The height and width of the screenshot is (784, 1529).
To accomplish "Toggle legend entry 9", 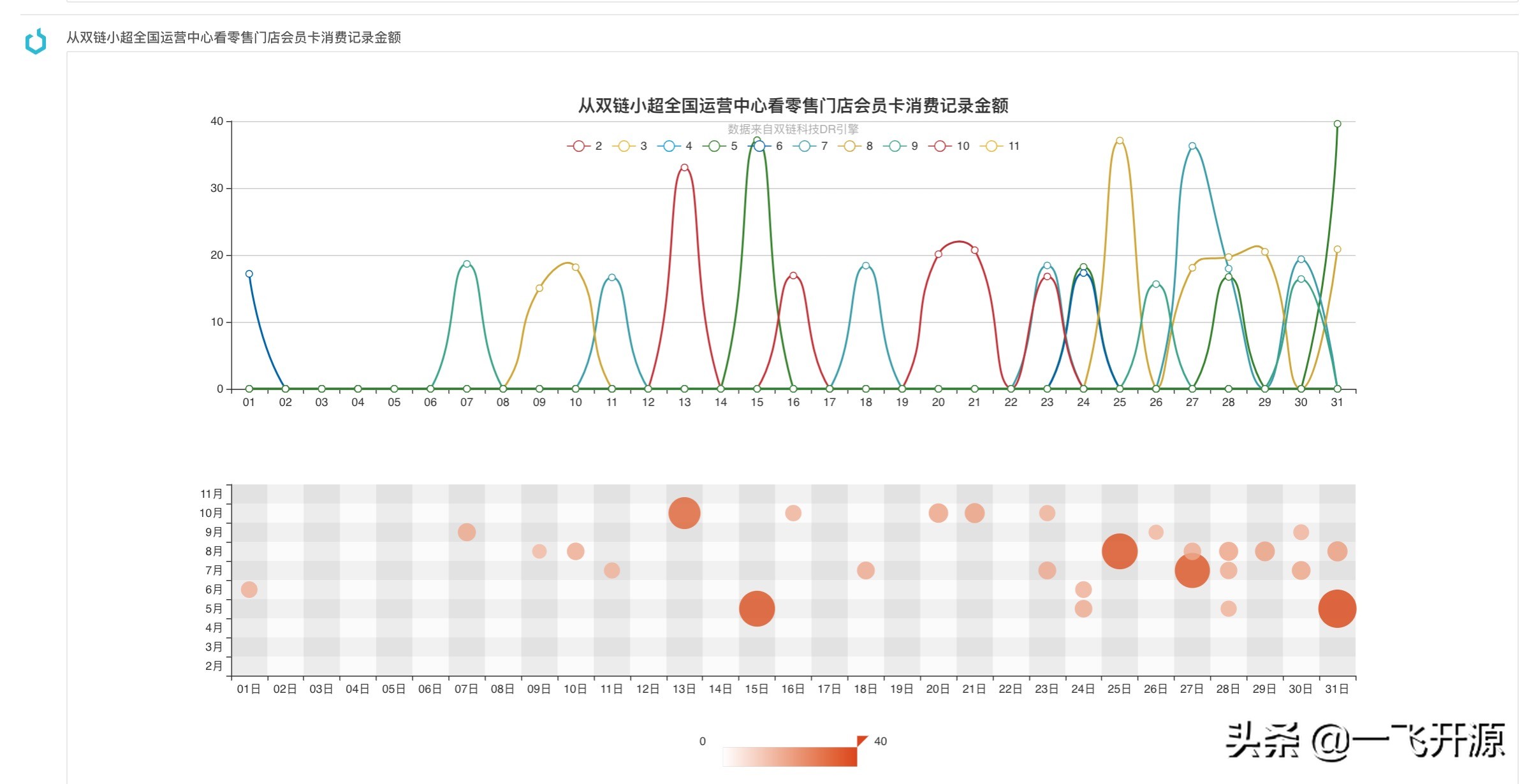I will point(895,146).
